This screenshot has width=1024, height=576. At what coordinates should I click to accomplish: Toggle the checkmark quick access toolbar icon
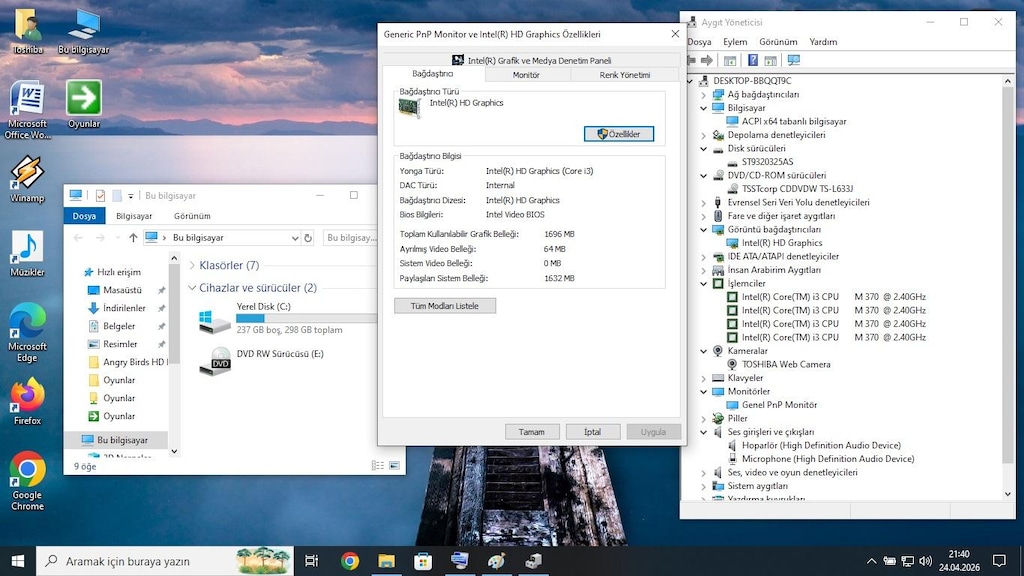(100, 195)
